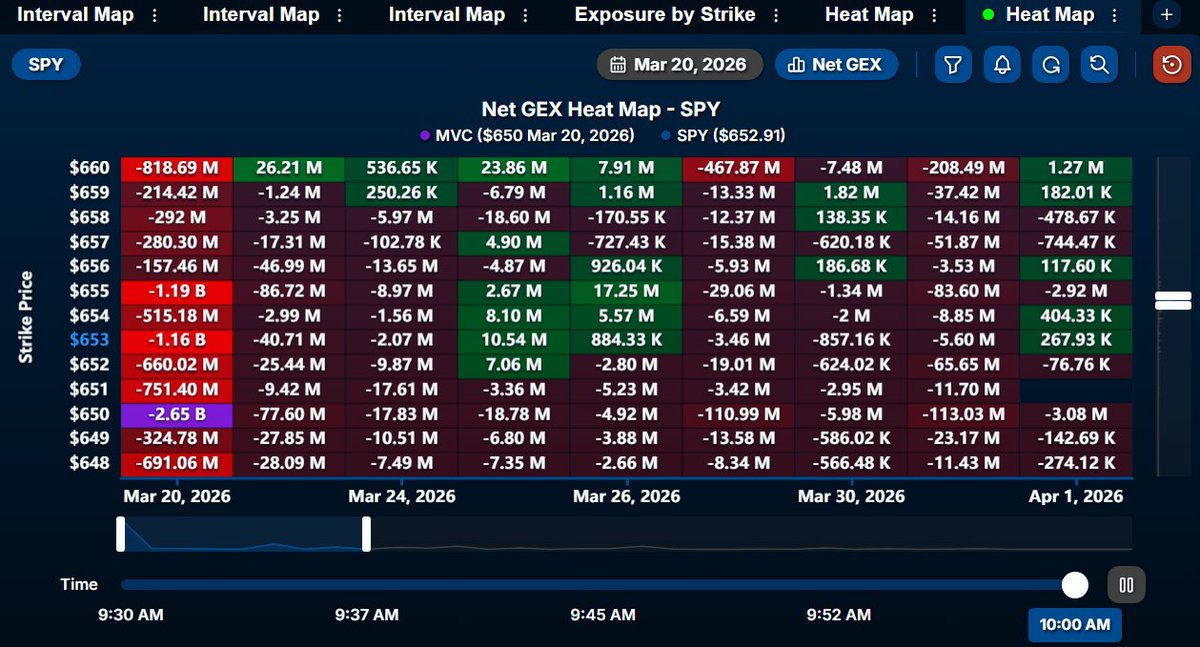Click the right handle of the date range selector
Image resolution: width=1200 pixels, height=647 pixels.
[x=366, y=533]
